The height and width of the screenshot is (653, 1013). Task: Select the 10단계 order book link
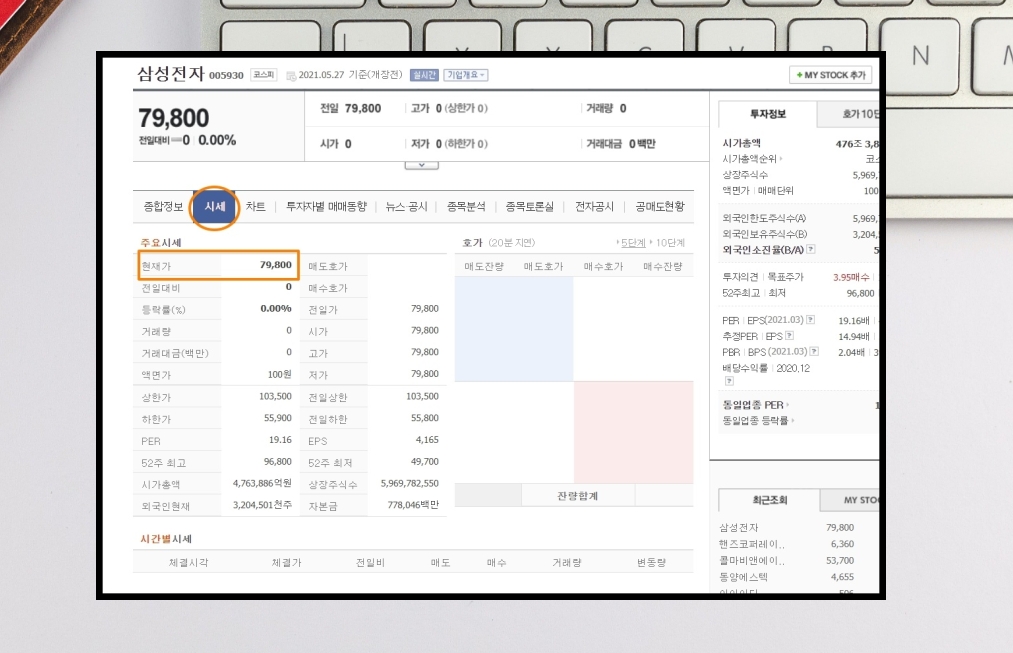pos(670,243)
